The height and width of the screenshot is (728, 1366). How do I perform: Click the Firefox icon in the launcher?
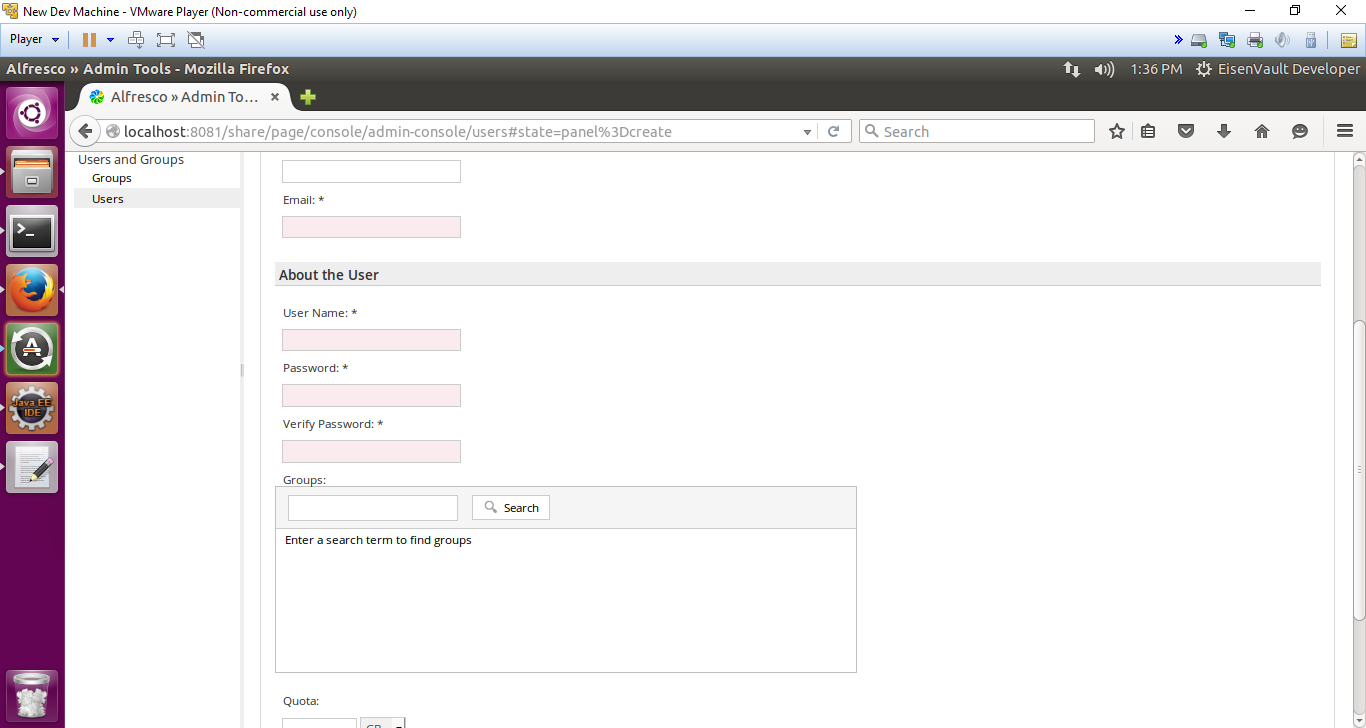click(32, 290)
